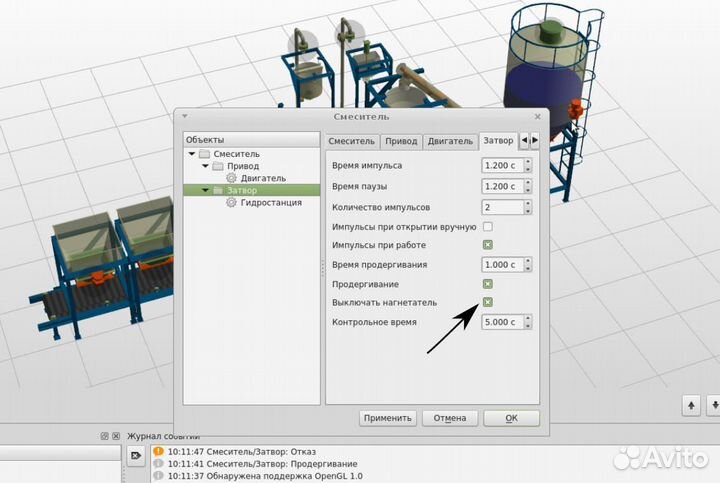Increase Время импульса with stepper up arrow
Image resolution: width=720 pixels, height=483 pixels.
(x=528, y=162)
